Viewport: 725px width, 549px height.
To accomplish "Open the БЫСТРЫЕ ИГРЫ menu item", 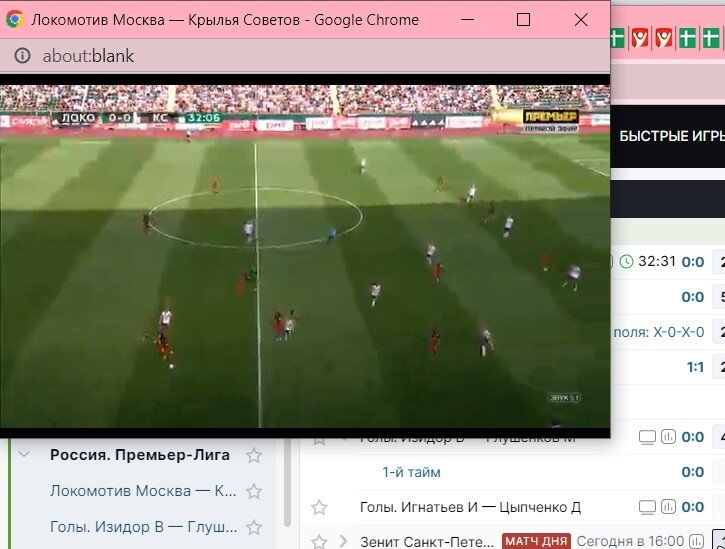I will coord(671,136).
